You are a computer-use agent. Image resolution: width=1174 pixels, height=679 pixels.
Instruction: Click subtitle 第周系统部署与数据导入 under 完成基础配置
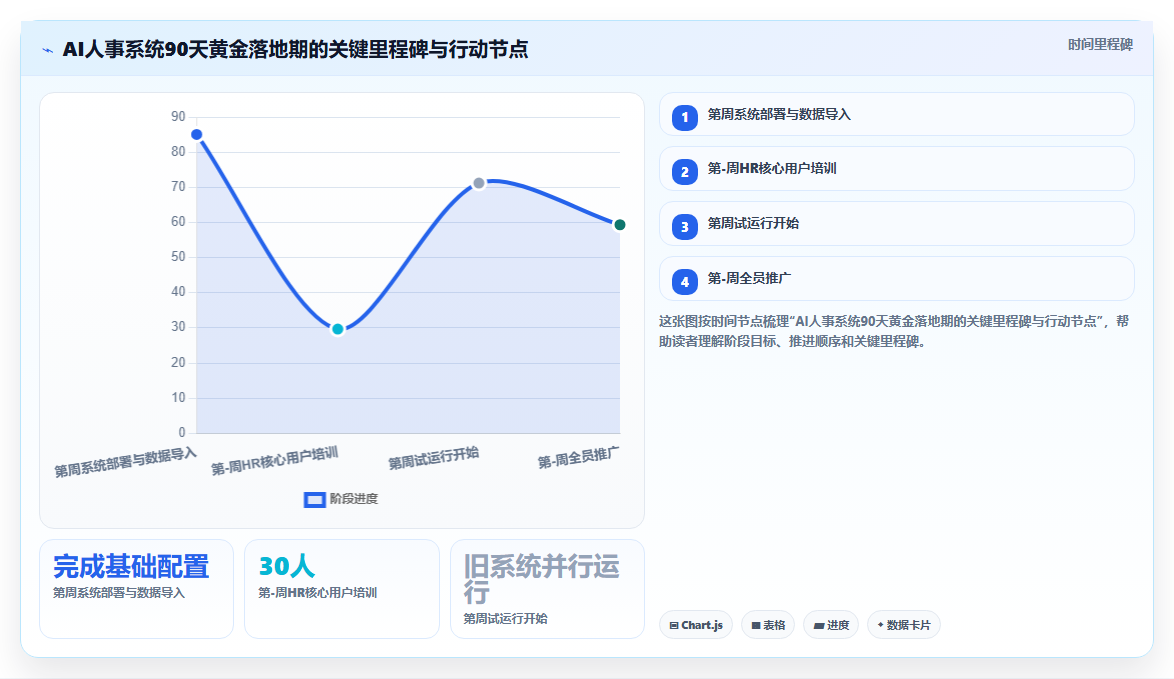[118, 593]
